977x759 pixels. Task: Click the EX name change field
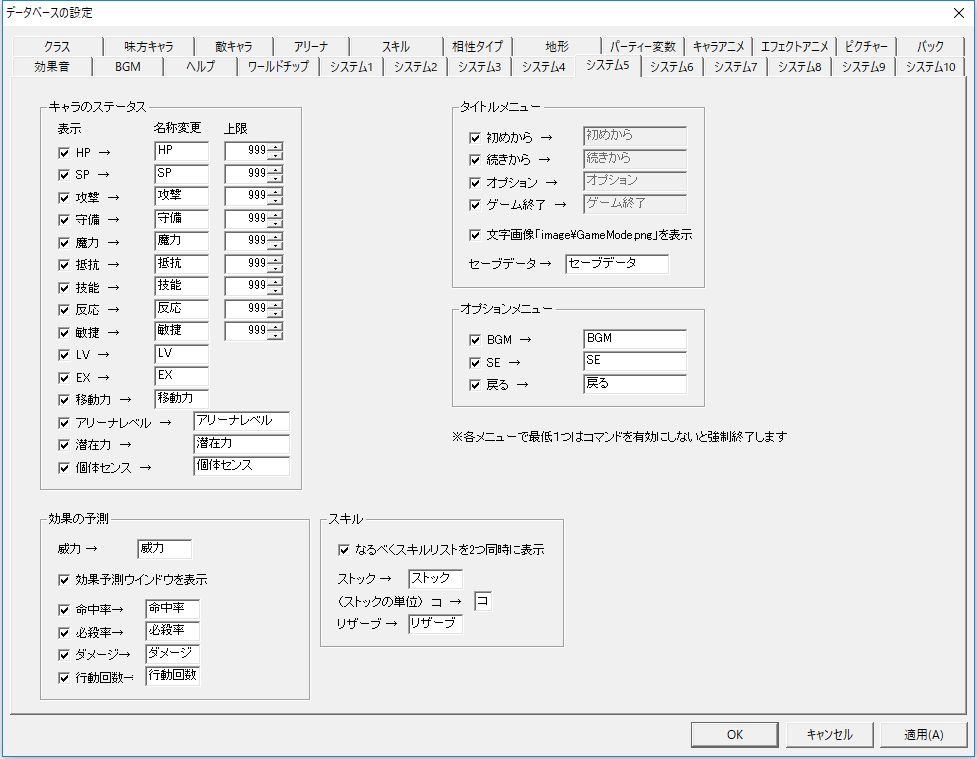click(181, 376)
